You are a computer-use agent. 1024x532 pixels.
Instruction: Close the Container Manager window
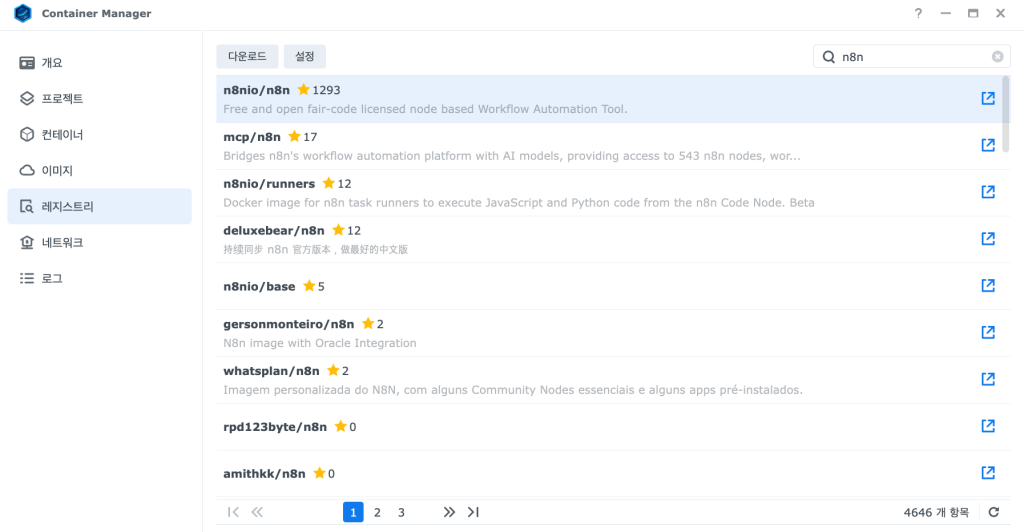(x=1000, y=13)
